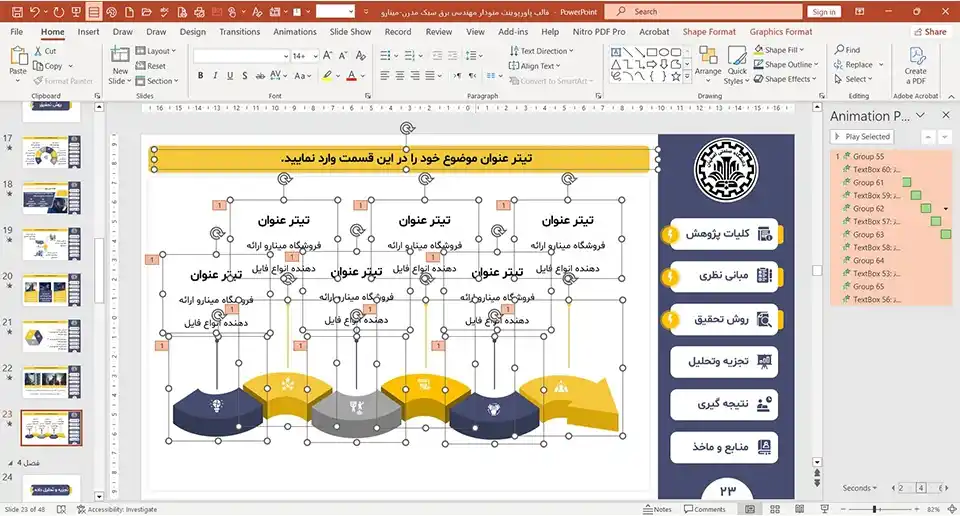Screen dimensions: 960x516
Task: Select the oval shape in shapes gallery
Action: [x=664, y=53]
